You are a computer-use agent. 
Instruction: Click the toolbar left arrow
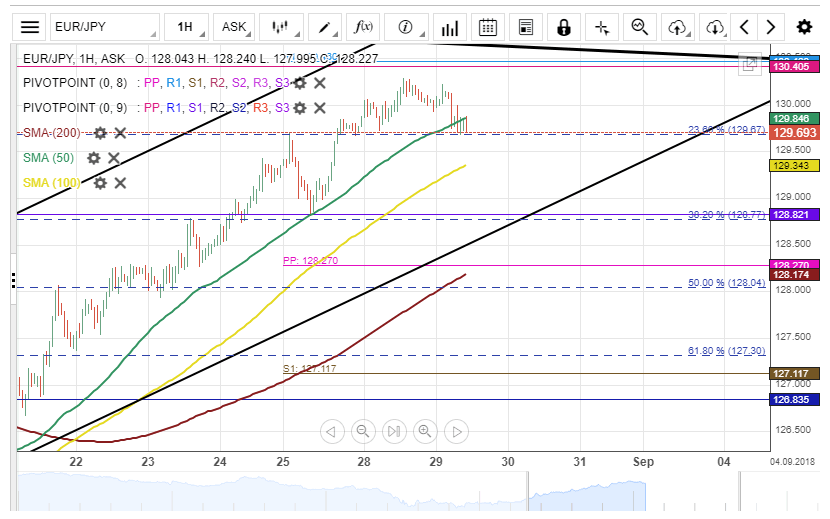744,27
